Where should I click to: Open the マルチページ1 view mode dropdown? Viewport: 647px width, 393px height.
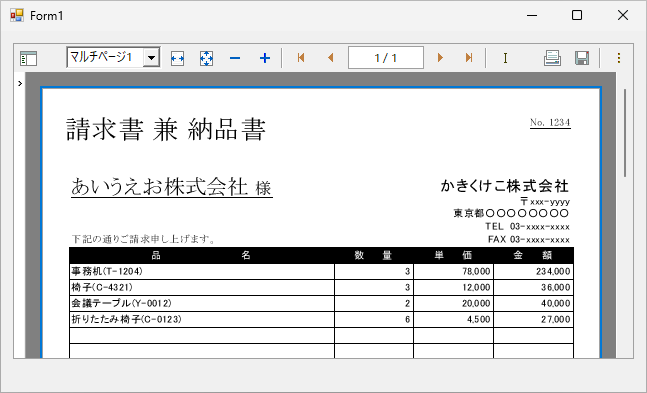(151, 57)
